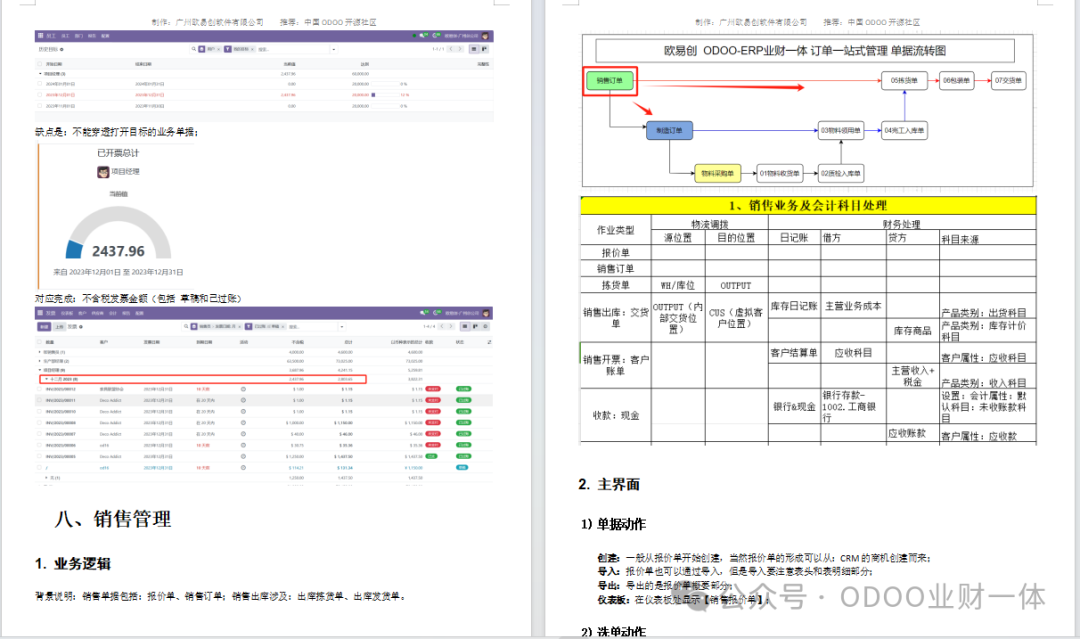Remove the first filter facet in goals search box
The height and width of the screenshot is (639, 1080).
[218, 49]
